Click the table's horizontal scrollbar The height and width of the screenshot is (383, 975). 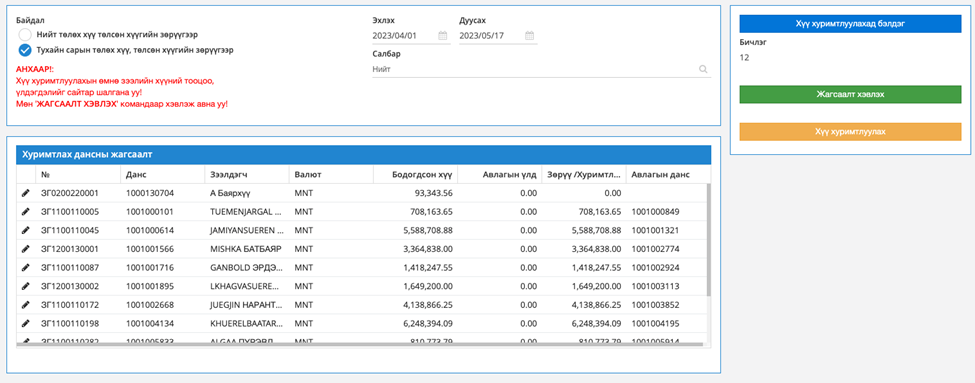(359, 344)
